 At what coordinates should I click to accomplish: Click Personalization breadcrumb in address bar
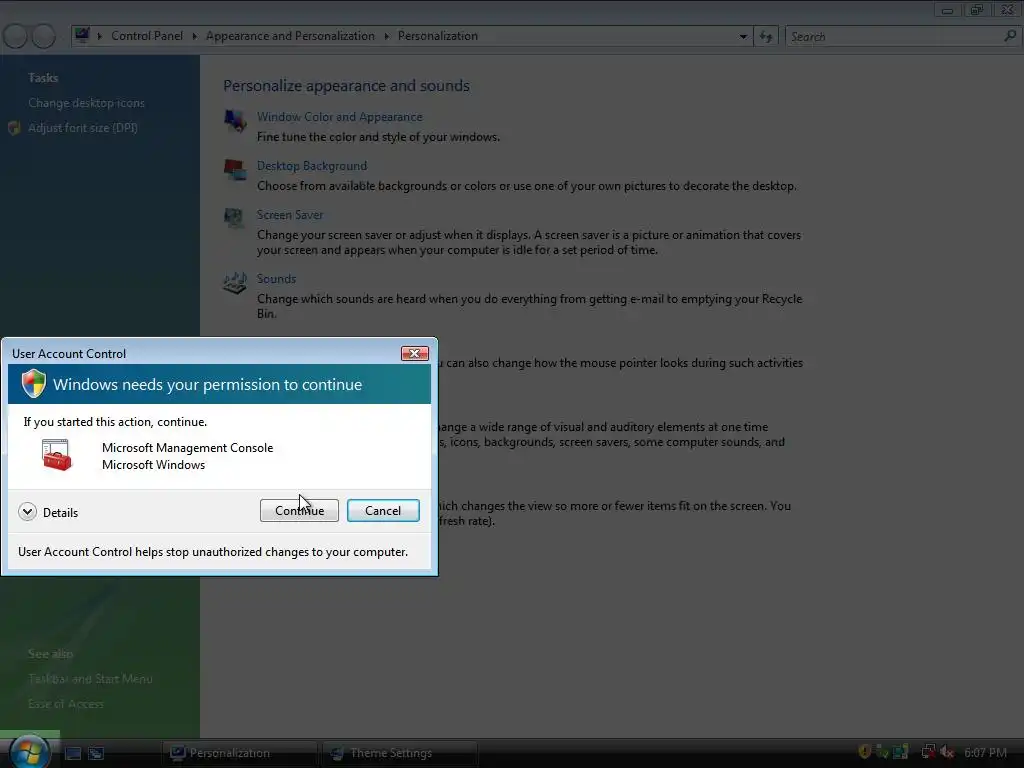[x=438, y=36]
